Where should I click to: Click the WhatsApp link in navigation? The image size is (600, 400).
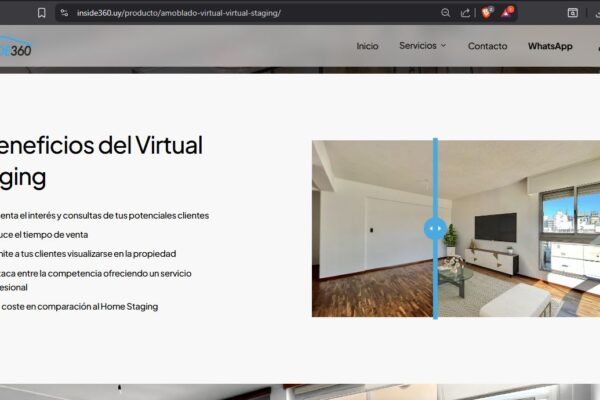click(550, 46)
